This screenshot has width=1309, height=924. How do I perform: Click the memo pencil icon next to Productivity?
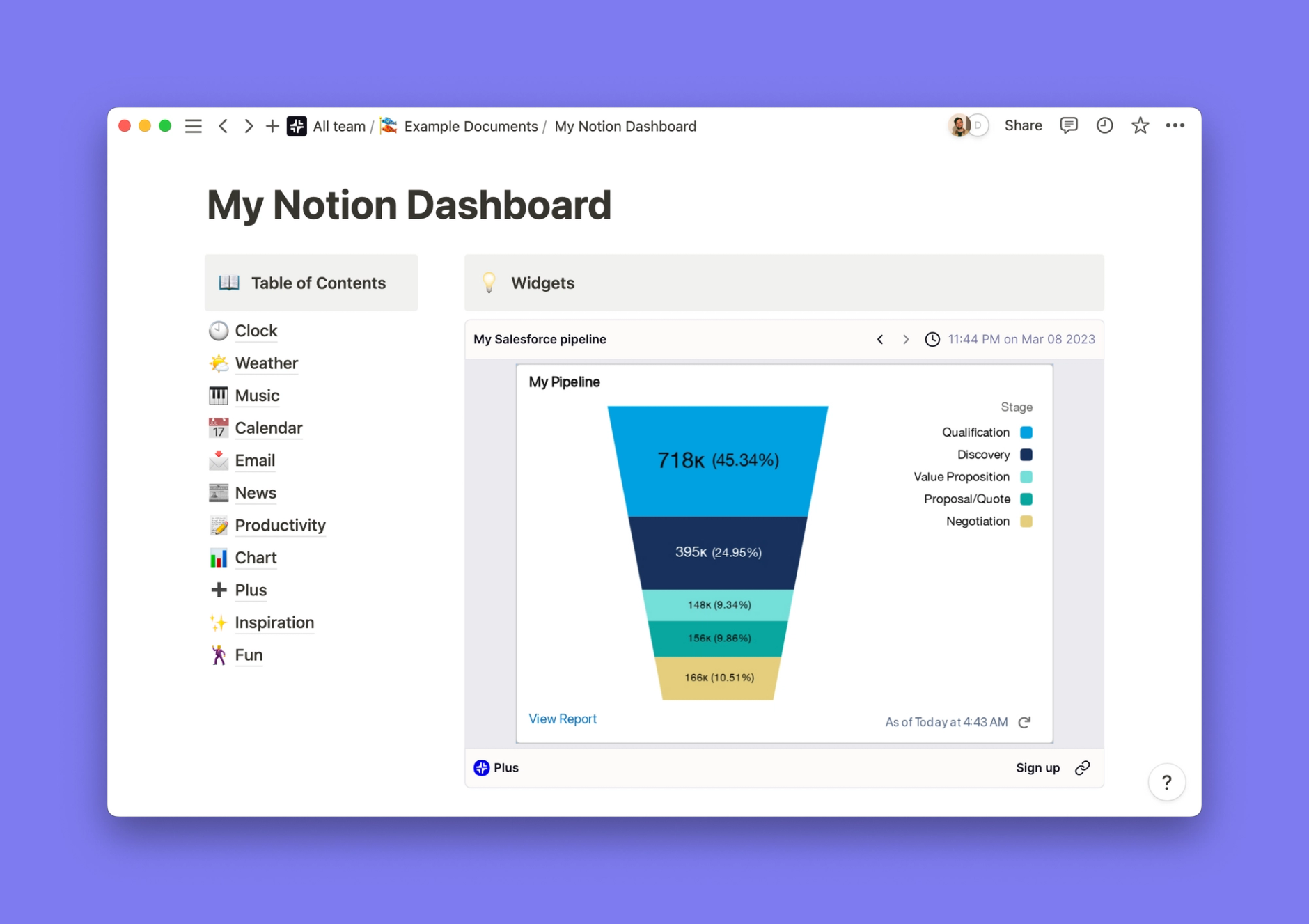click(x=219, y=525)
